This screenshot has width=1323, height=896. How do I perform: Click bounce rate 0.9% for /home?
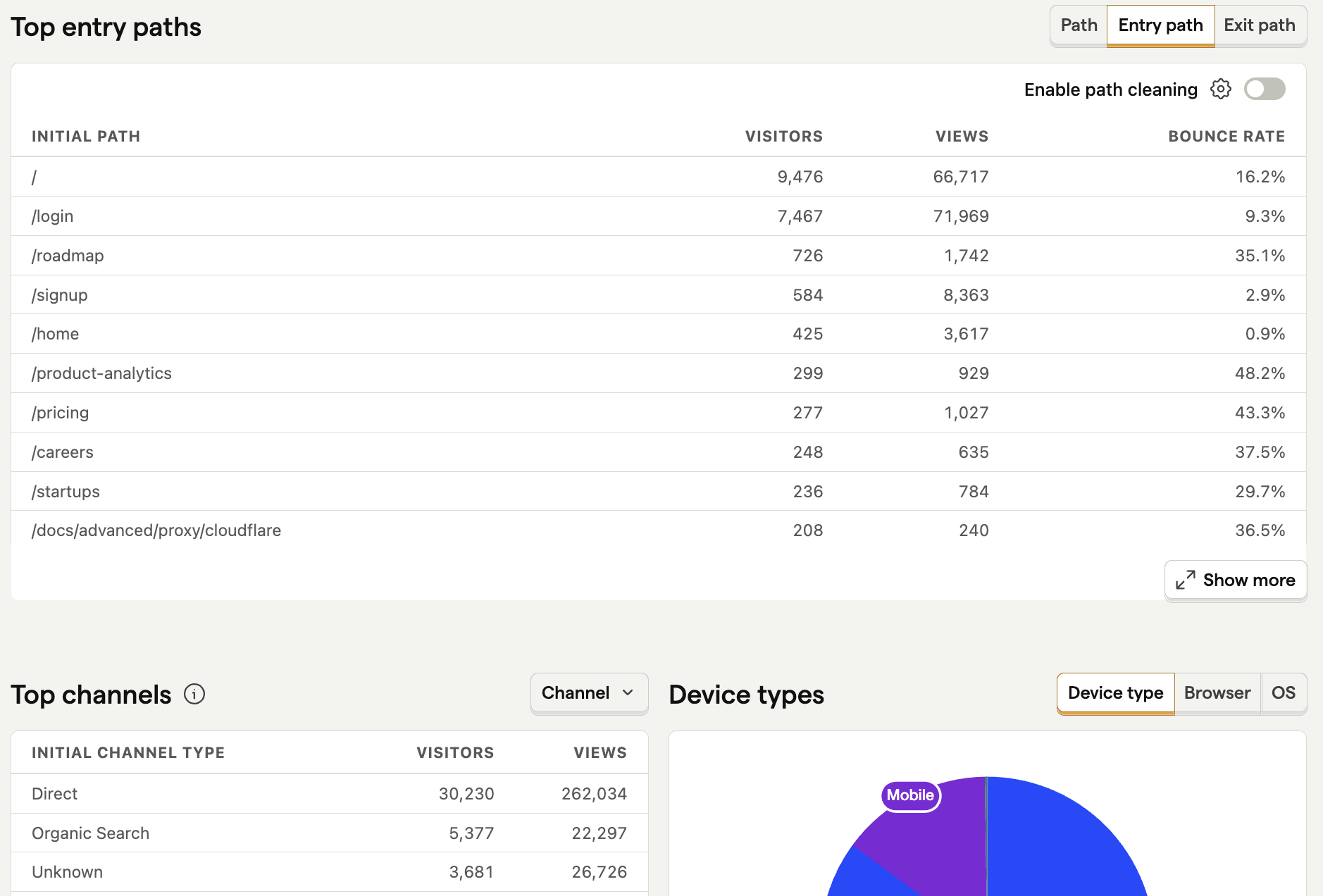pyautogui.click(x=1265, y=334)
